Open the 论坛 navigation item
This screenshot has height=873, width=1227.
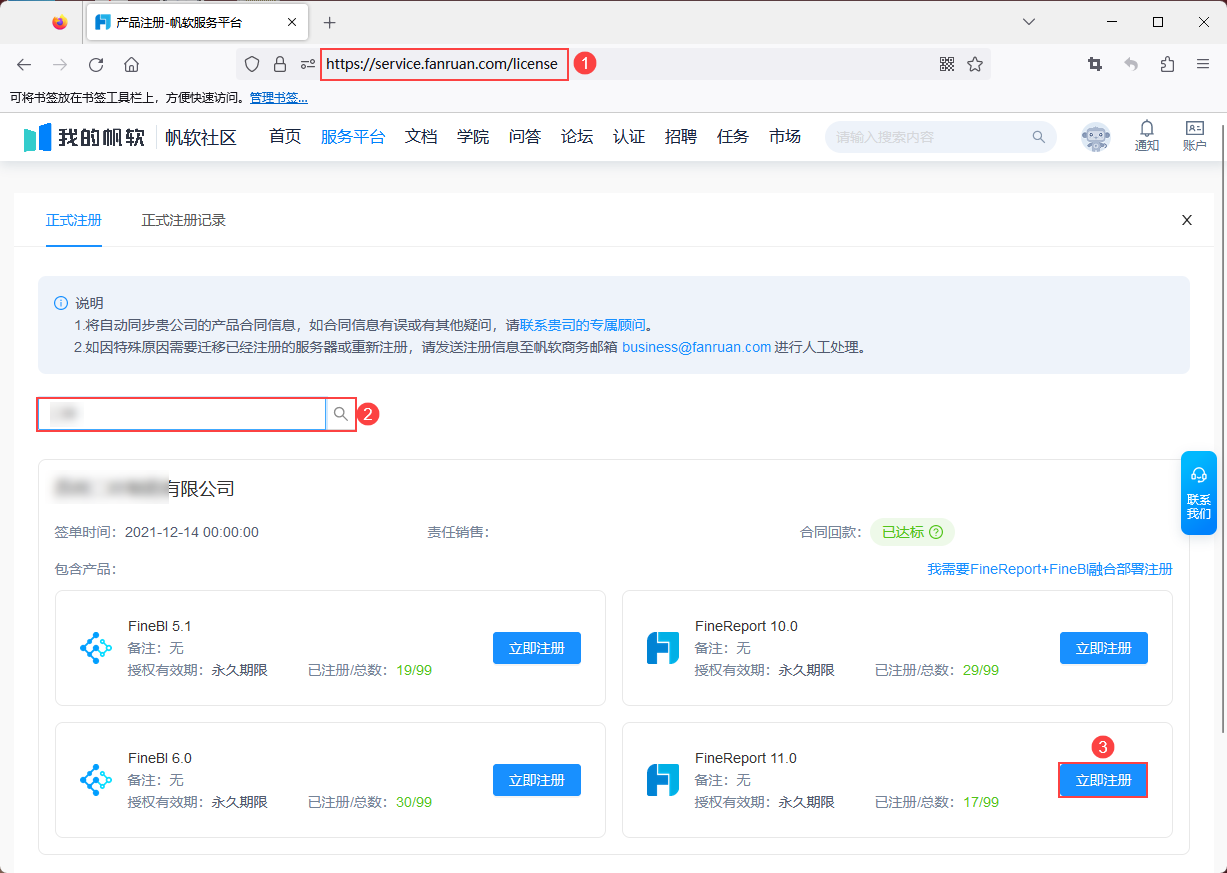(x=577, y=137)
